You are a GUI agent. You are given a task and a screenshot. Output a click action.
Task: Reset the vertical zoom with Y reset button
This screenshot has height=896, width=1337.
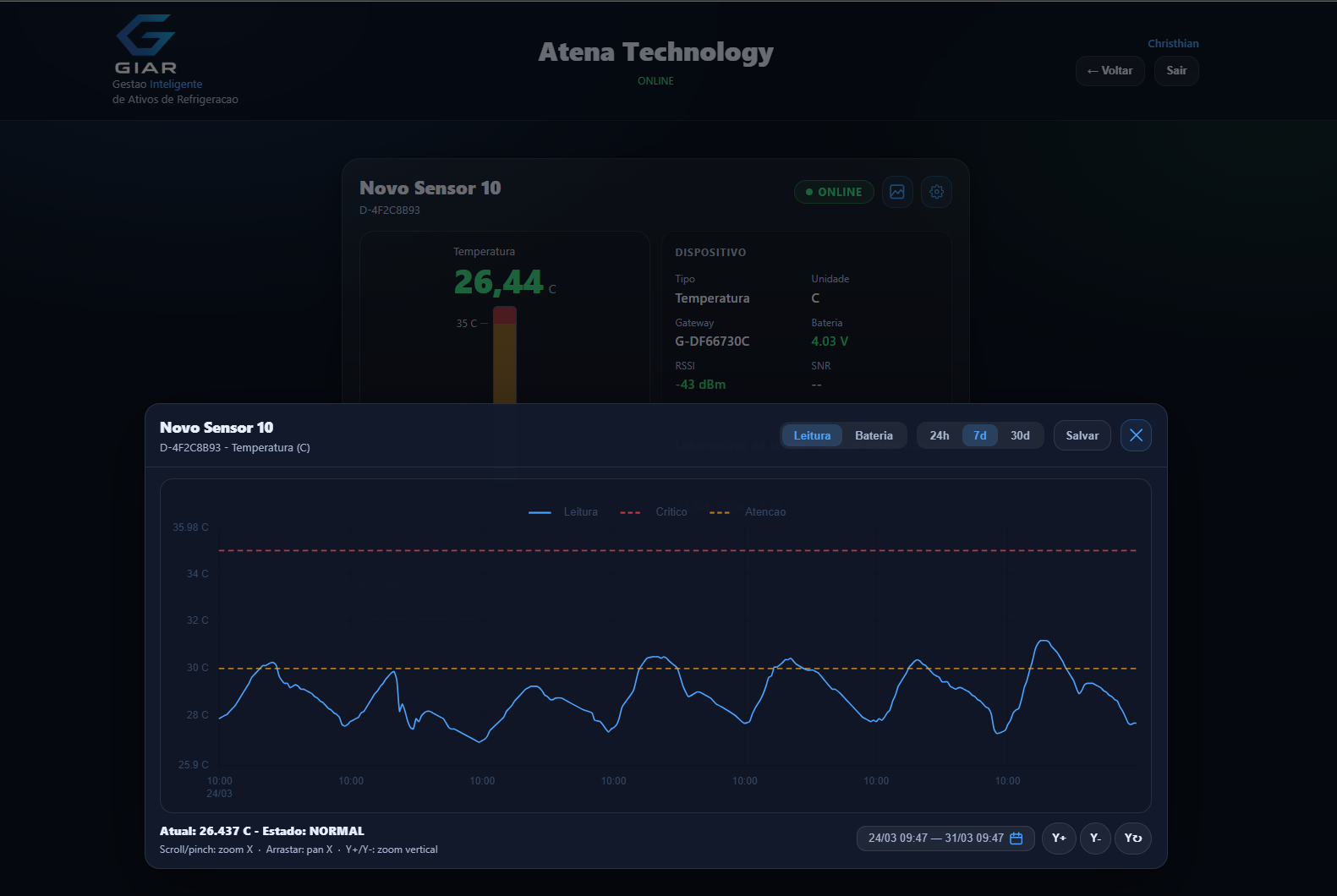click(1132, 839)
